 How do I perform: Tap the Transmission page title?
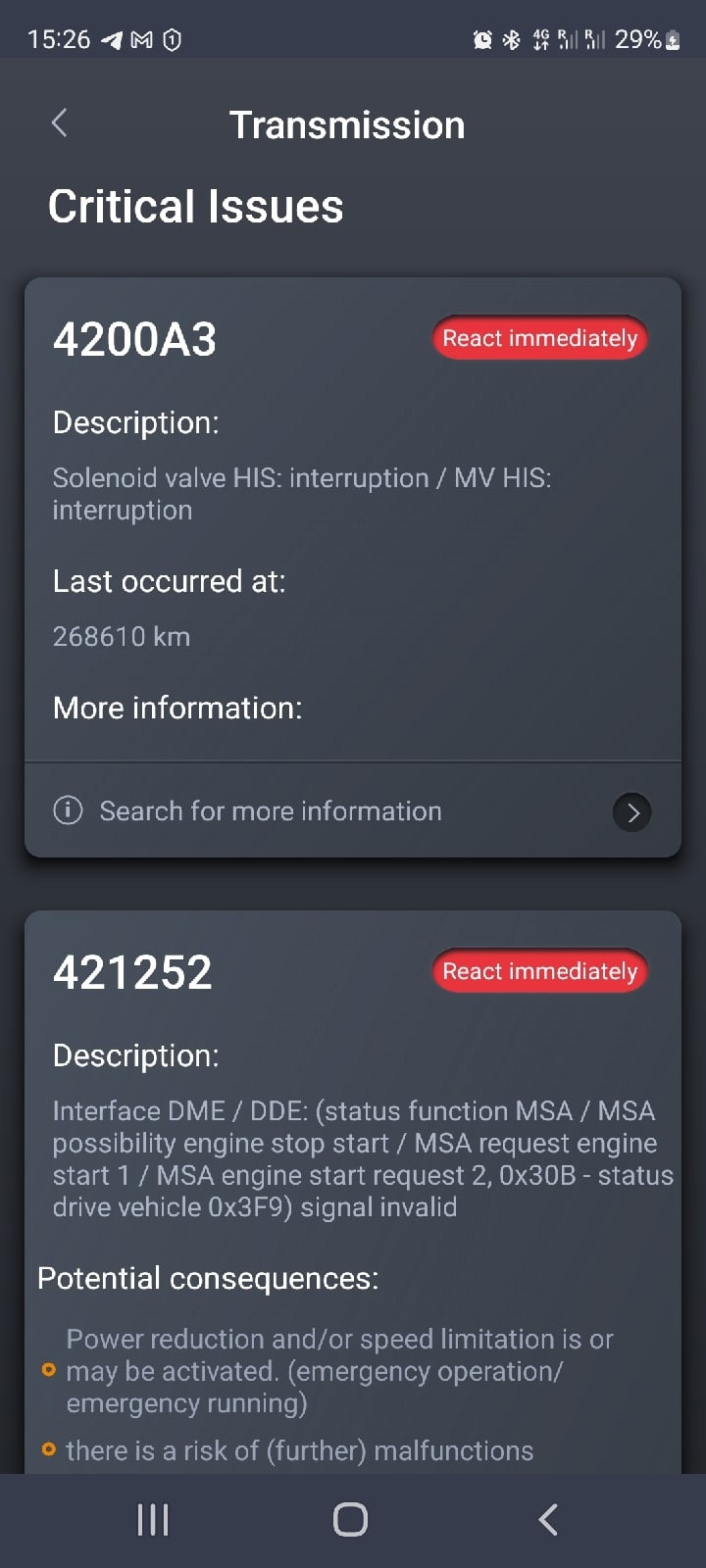347,125
